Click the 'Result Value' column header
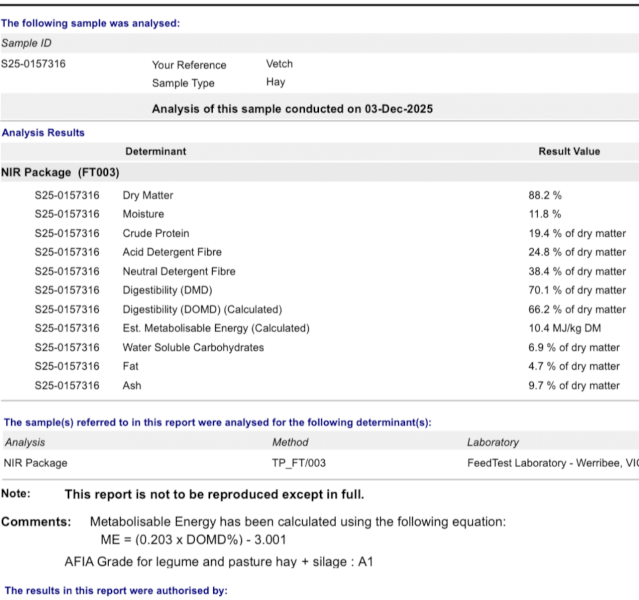Image resolution: width=639 pixels, height=600 pixels. (x=569, y=151)
